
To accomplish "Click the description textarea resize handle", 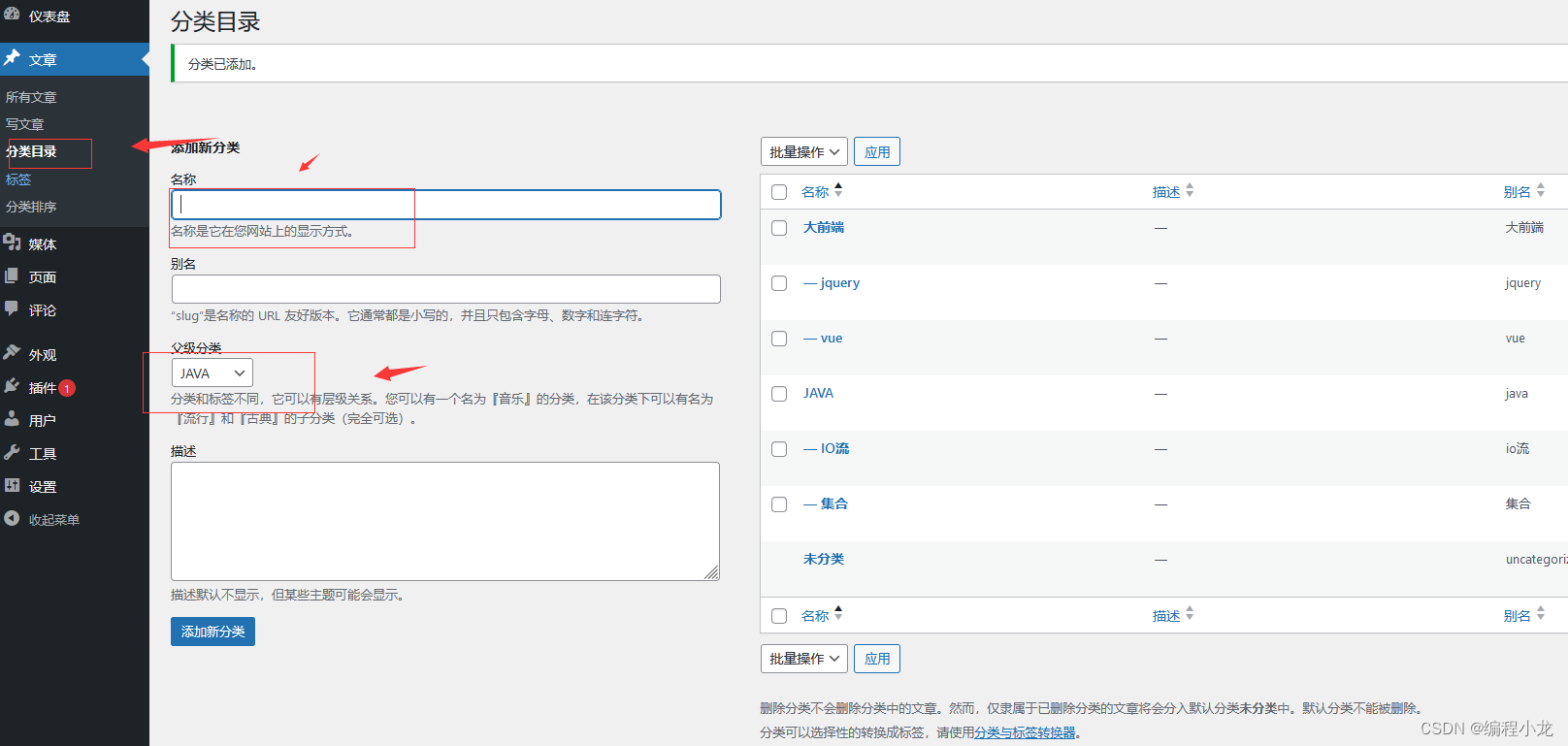I will click(711, 572).
